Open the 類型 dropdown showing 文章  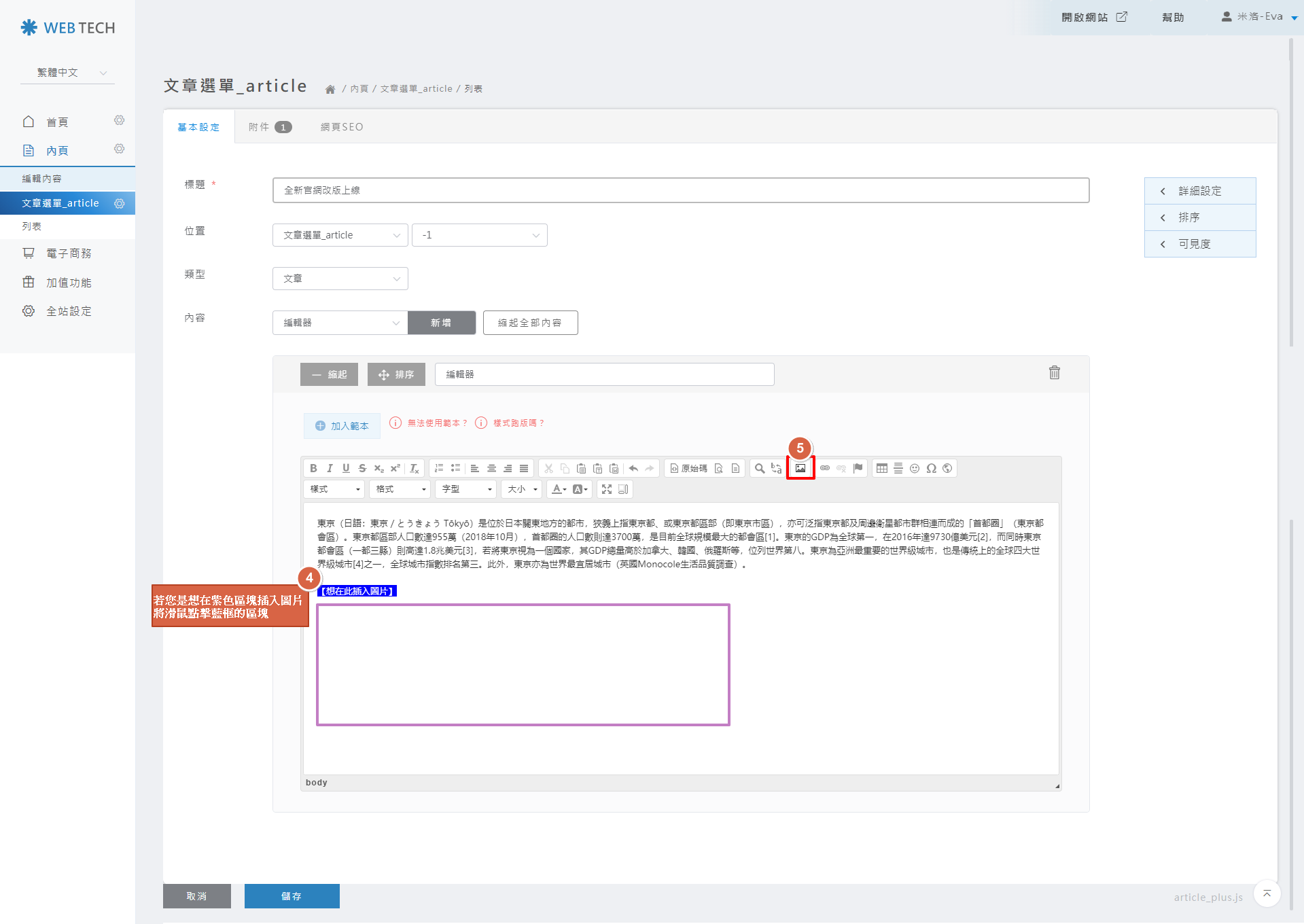(340, 279)
